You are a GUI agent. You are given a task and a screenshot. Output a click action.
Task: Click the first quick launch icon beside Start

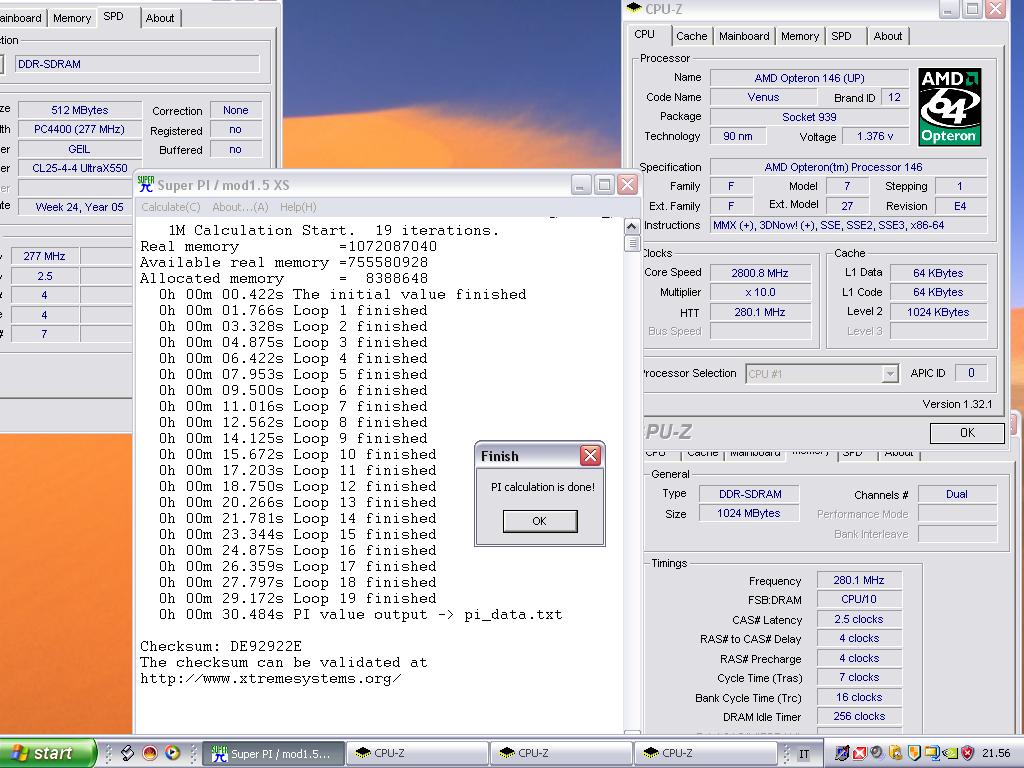127,753
